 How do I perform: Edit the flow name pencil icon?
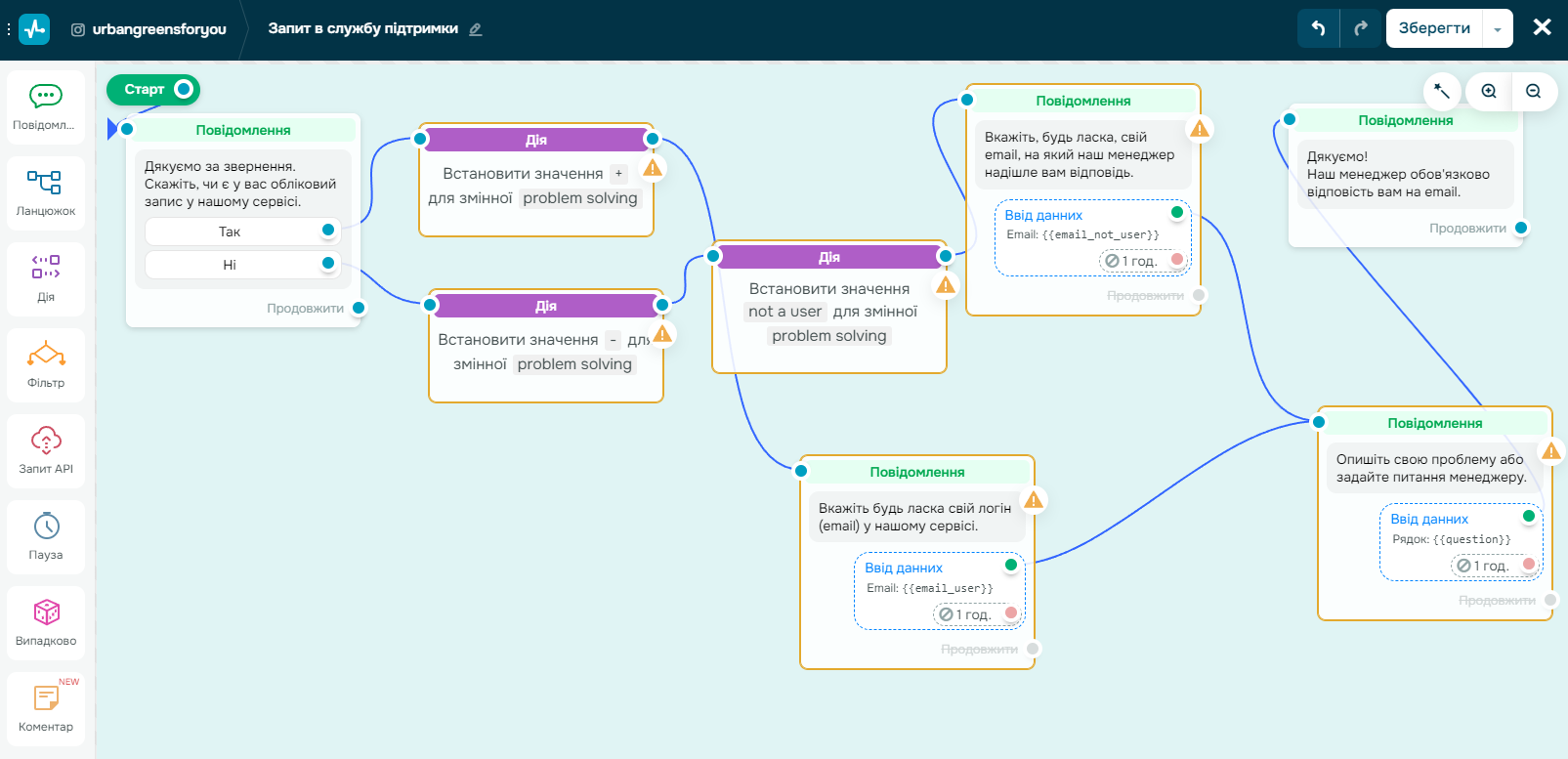coord(476,29)
